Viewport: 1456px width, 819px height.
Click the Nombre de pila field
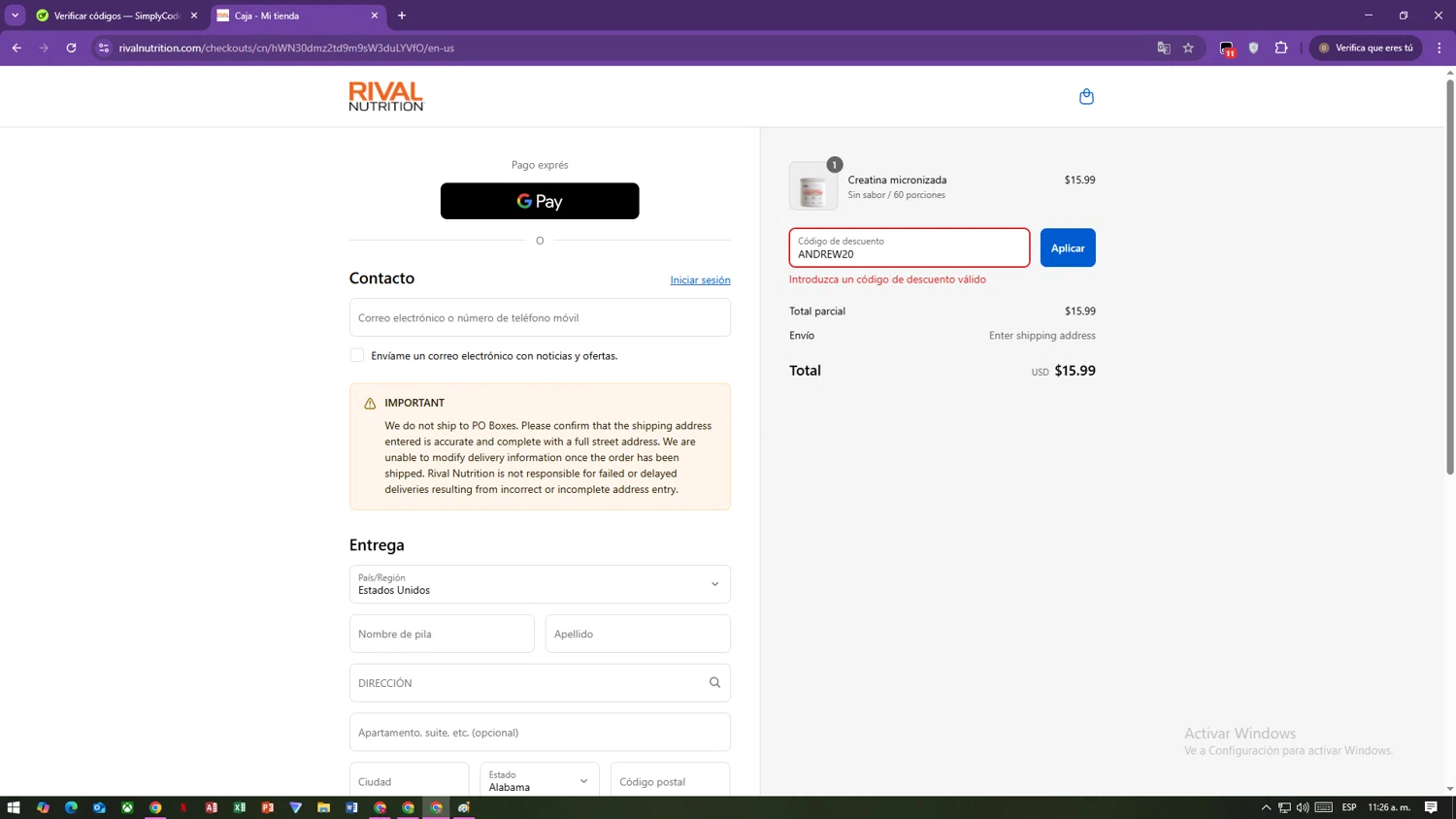[x=442, y=634]
